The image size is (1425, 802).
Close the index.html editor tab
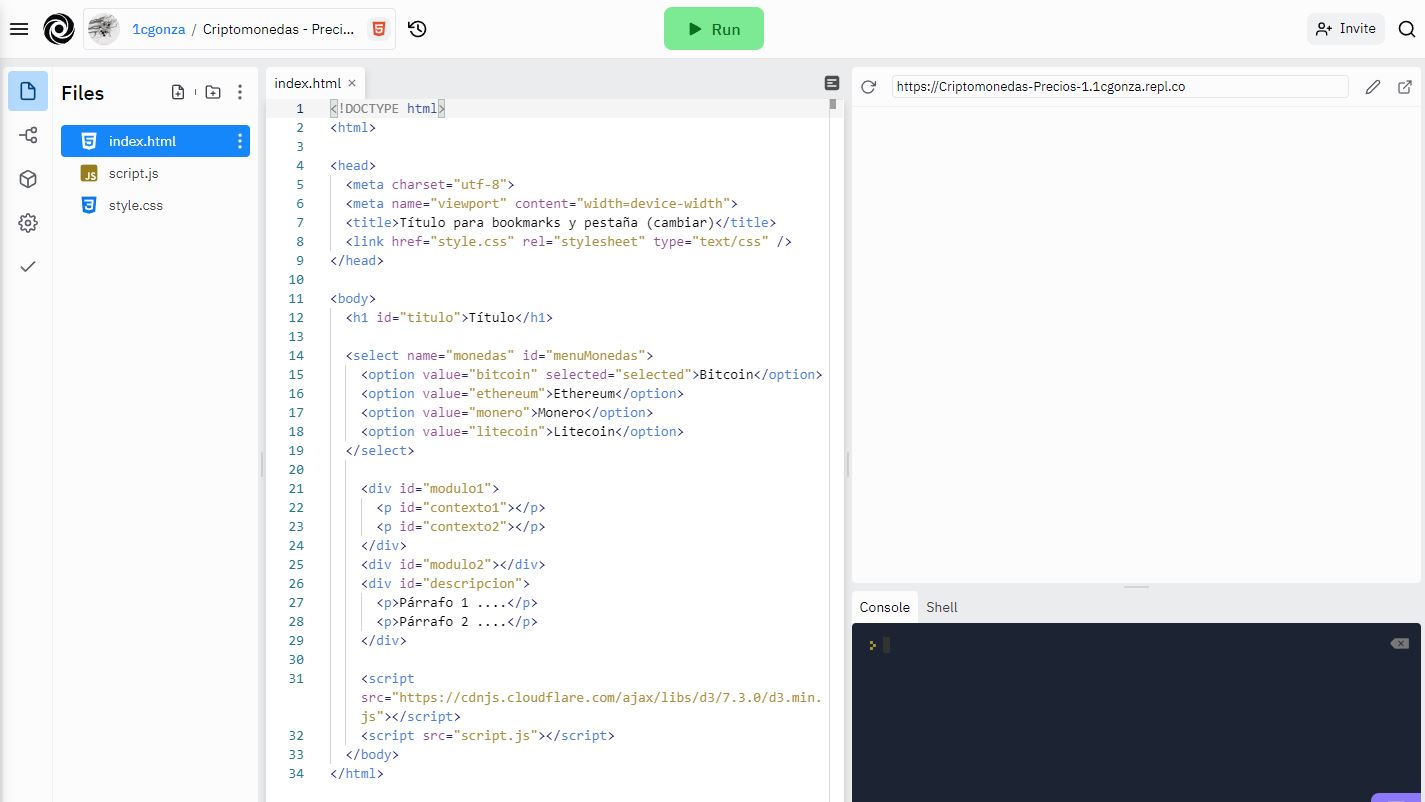click(352, 83)
